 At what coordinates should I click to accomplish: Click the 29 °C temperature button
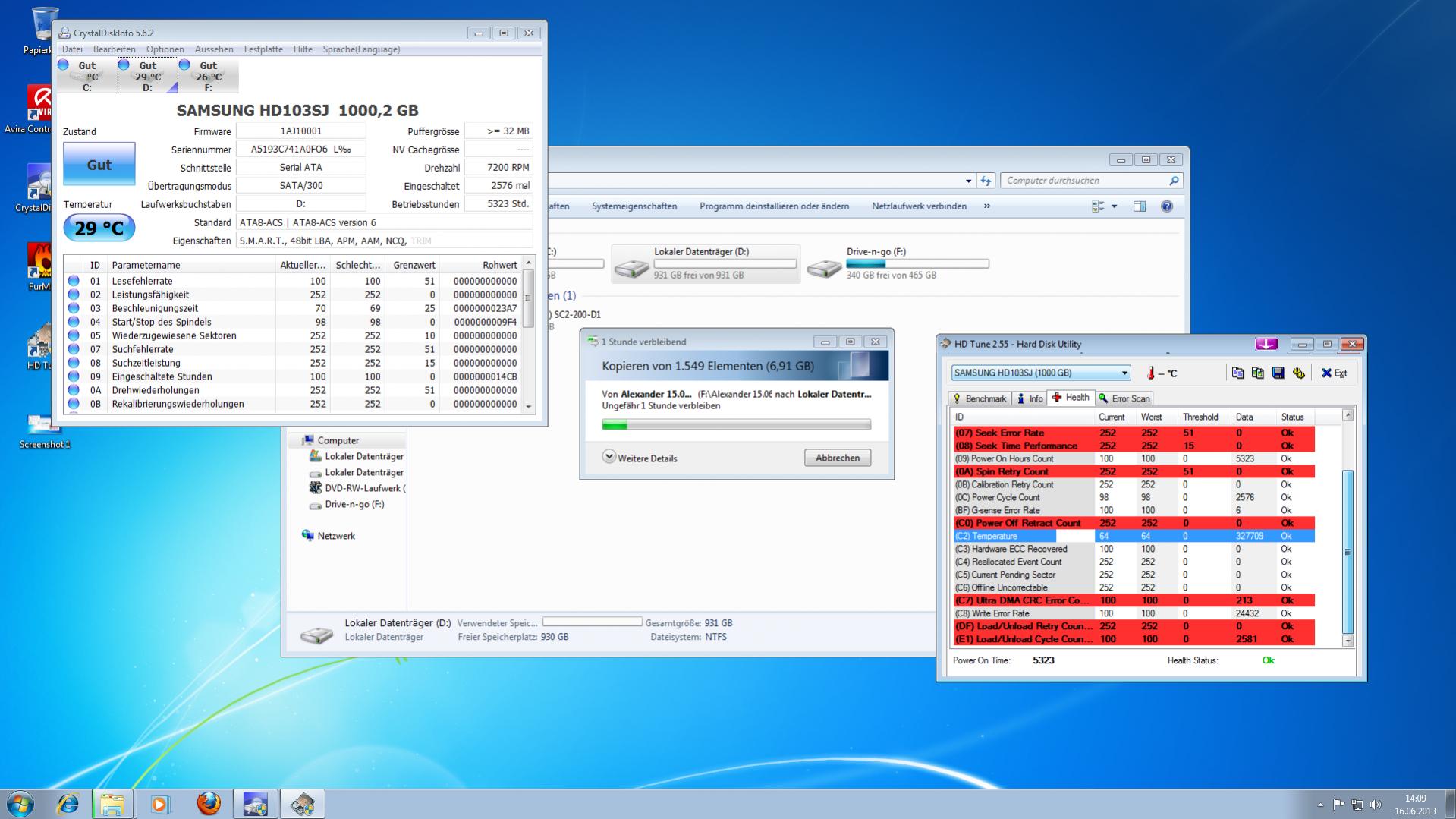[99, 228]
